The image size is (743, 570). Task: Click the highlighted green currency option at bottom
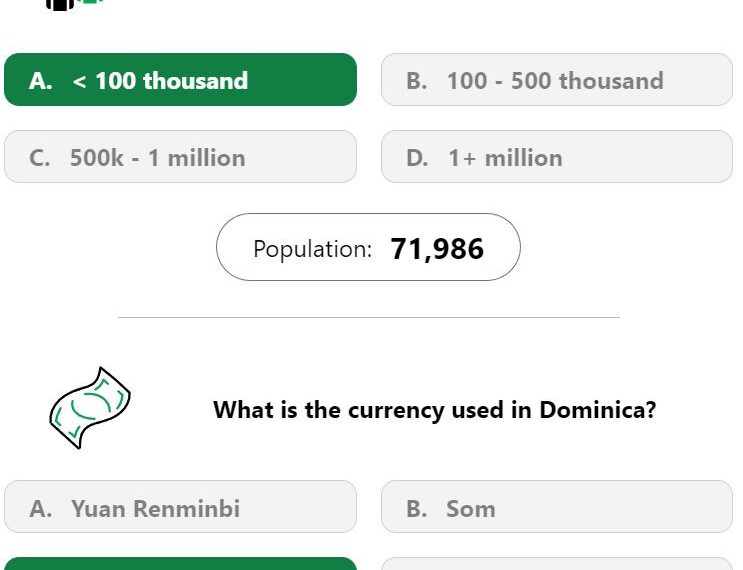click(180, 564)
